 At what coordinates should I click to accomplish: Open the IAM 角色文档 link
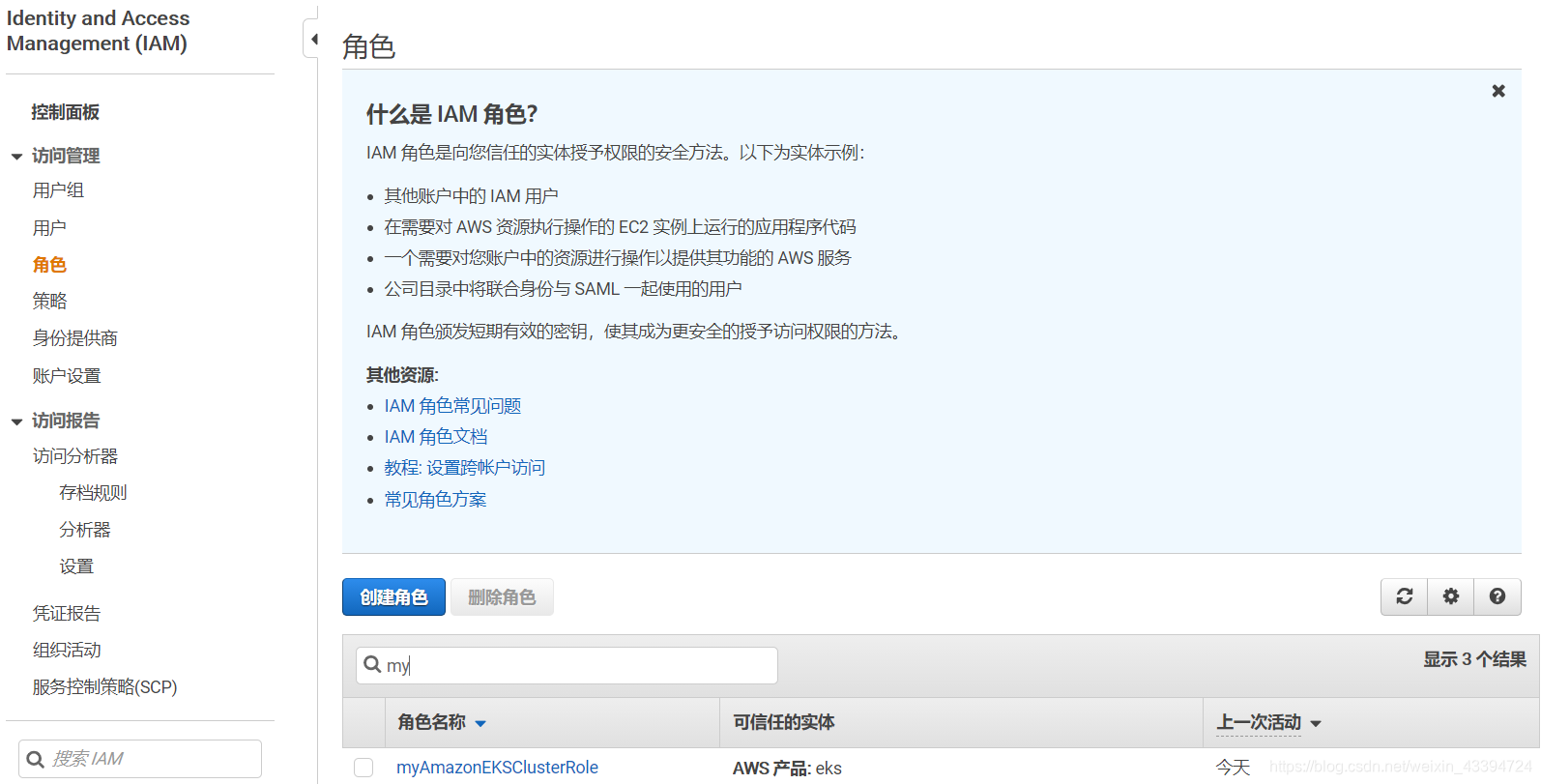436,437
